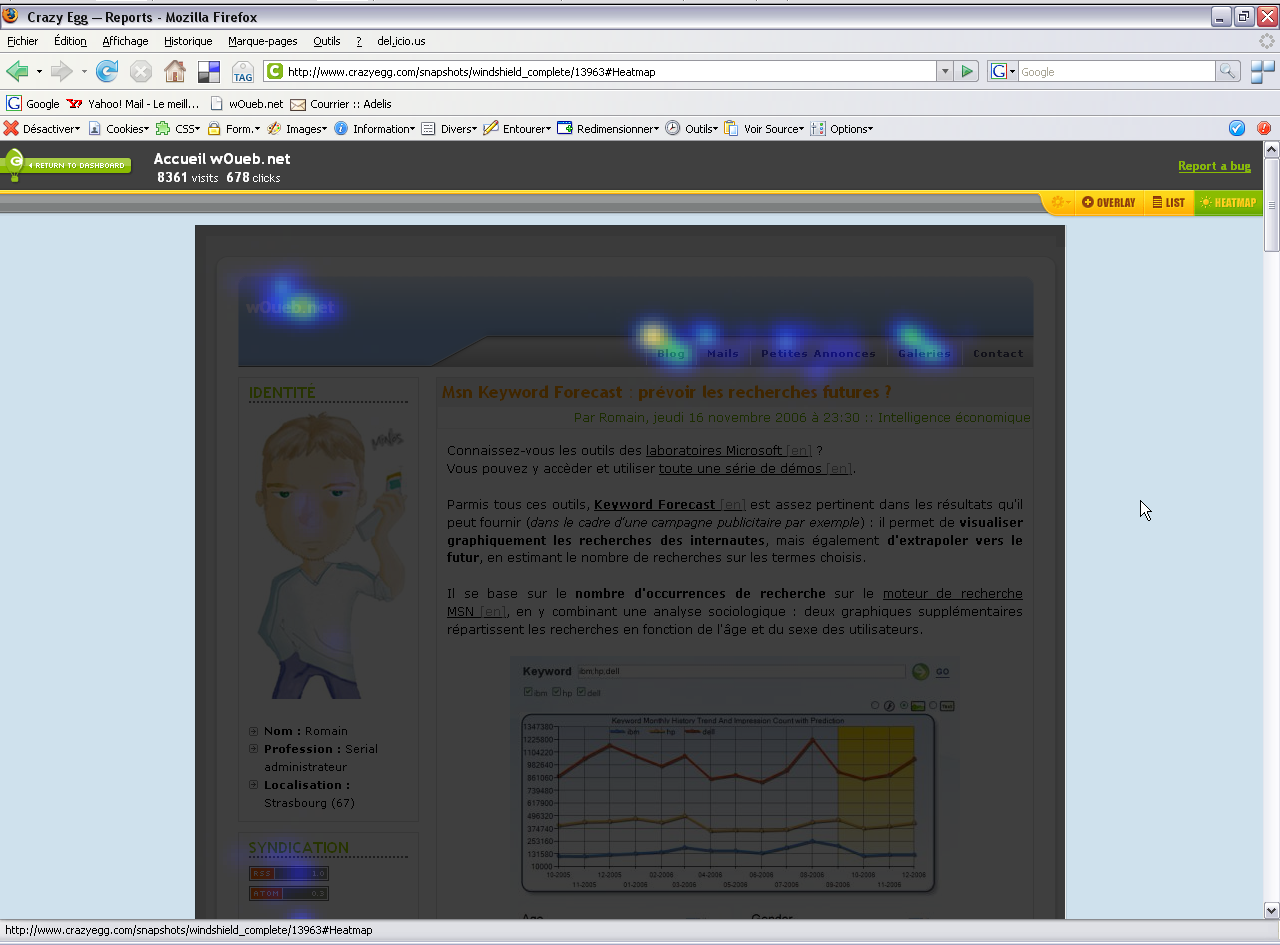Open the Galeries link in the site navigation
1280x945 pixels.
[x=924, y=353]
